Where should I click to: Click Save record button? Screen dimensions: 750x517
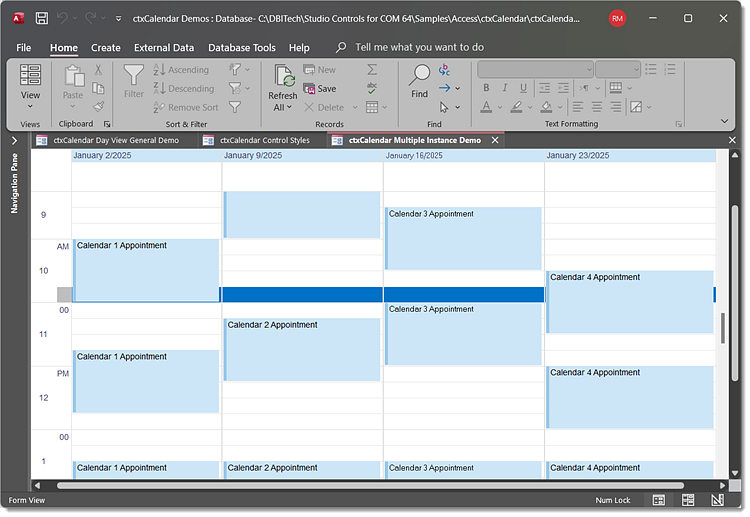[320, 88]
